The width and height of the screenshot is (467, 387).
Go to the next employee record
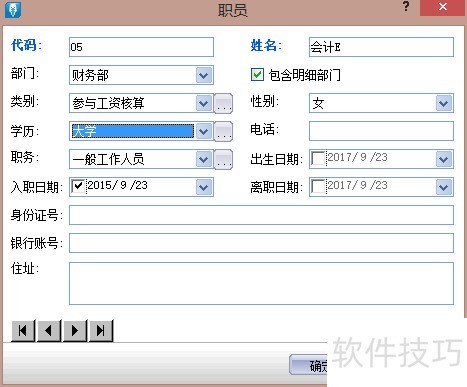pos(75,330)
